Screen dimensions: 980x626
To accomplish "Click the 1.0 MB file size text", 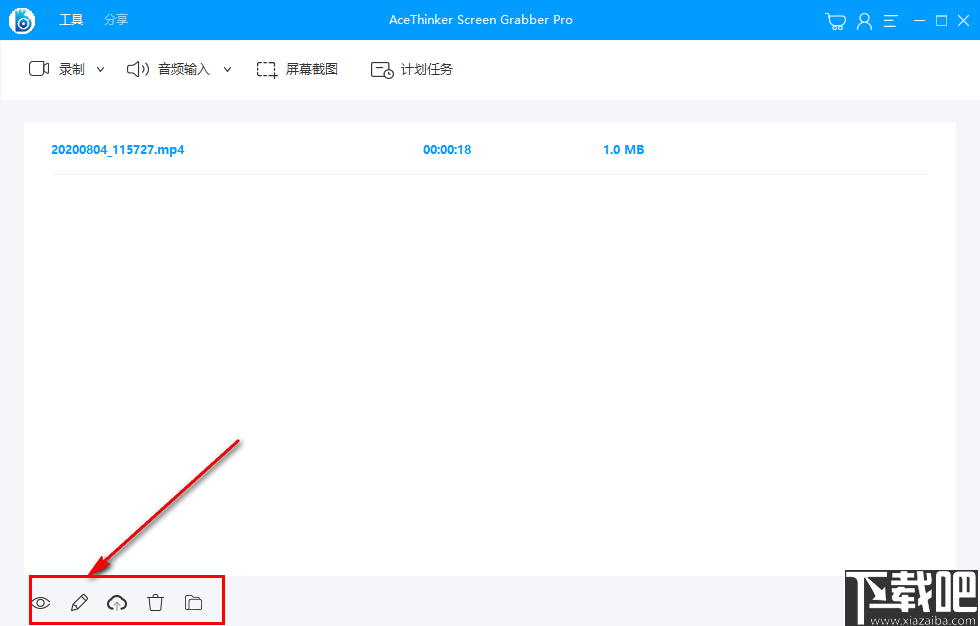I will (623, 149).
